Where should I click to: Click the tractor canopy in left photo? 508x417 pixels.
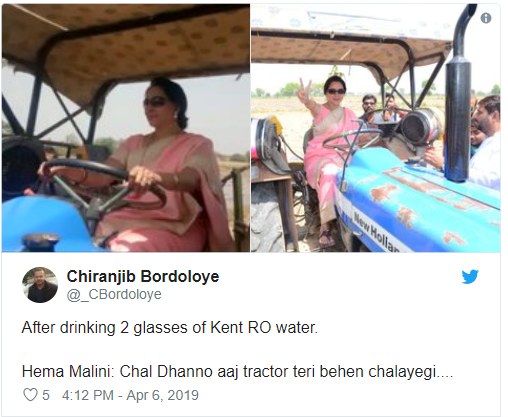(x=126, y=40)
